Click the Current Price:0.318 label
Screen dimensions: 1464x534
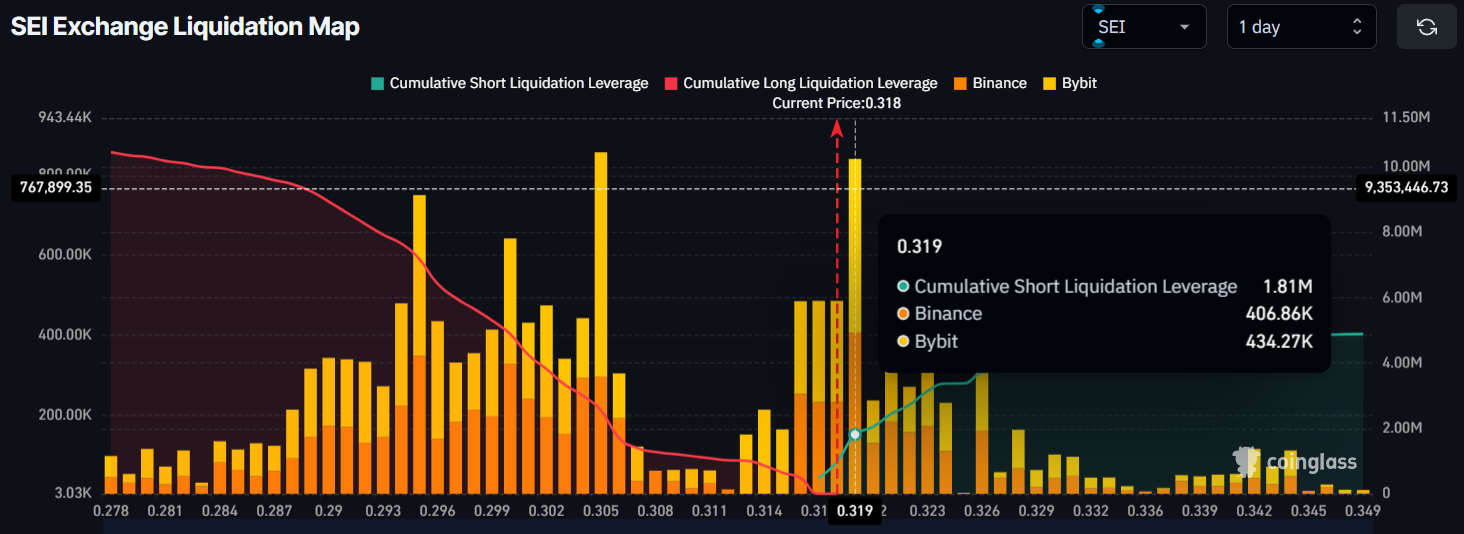point(837,103)
